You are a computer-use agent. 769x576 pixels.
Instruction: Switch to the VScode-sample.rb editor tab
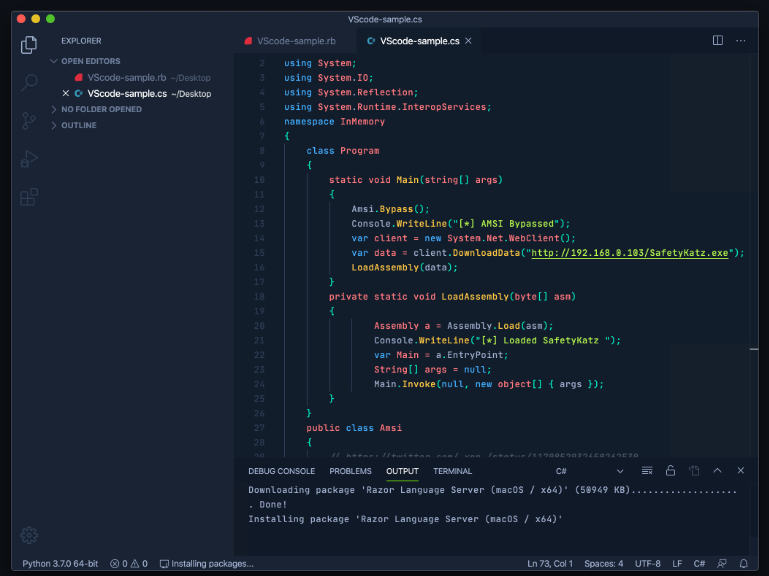[x=296, y=41]
